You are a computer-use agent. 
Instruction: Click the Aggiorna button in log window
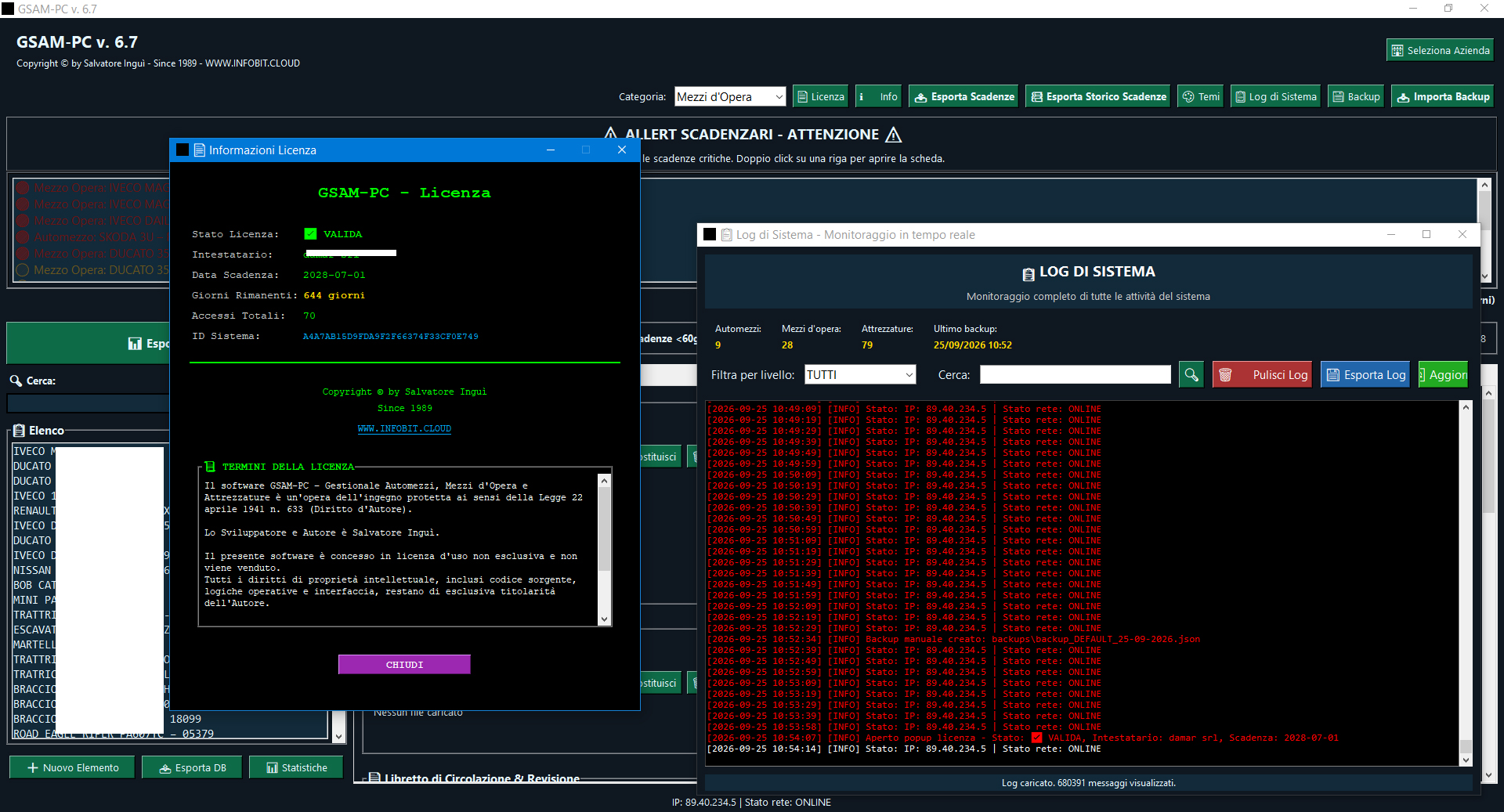click(x=1443, y=374)
